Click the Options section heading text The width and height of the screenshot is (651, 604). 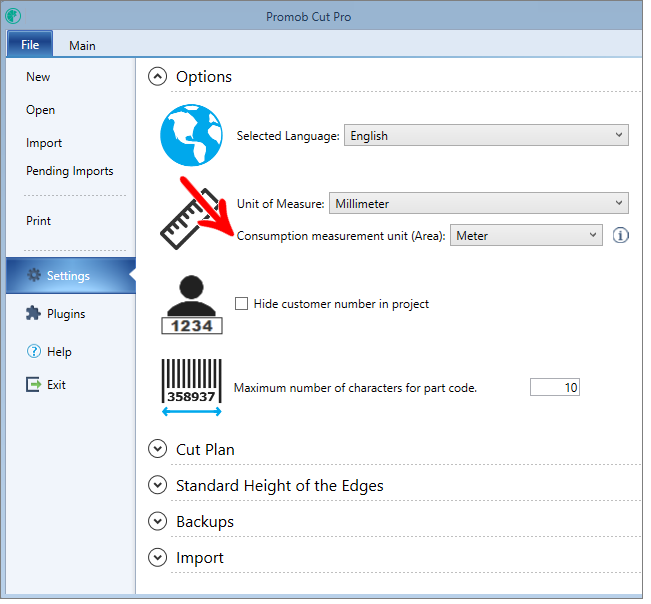point(206,78)
